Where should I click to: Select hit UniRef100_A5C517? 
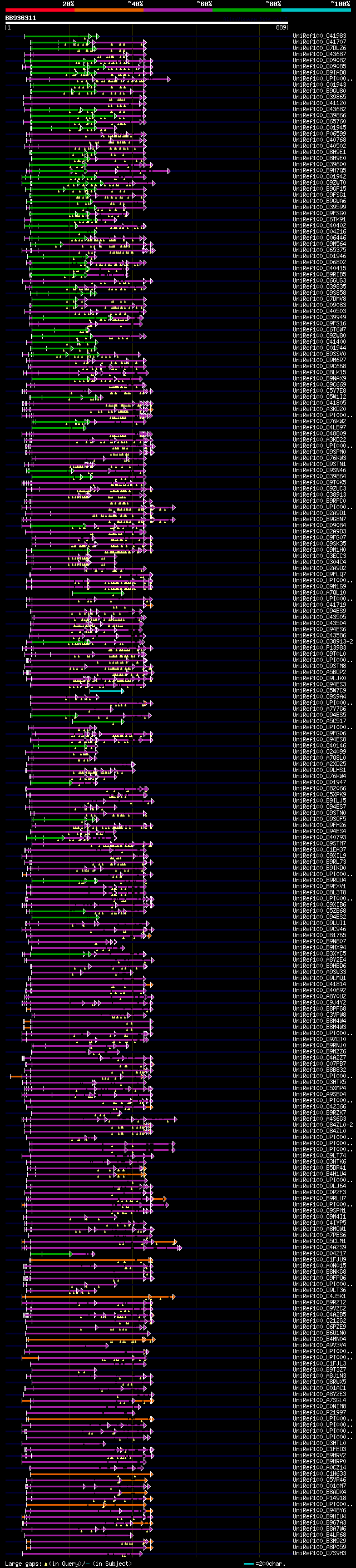[319, 721]
